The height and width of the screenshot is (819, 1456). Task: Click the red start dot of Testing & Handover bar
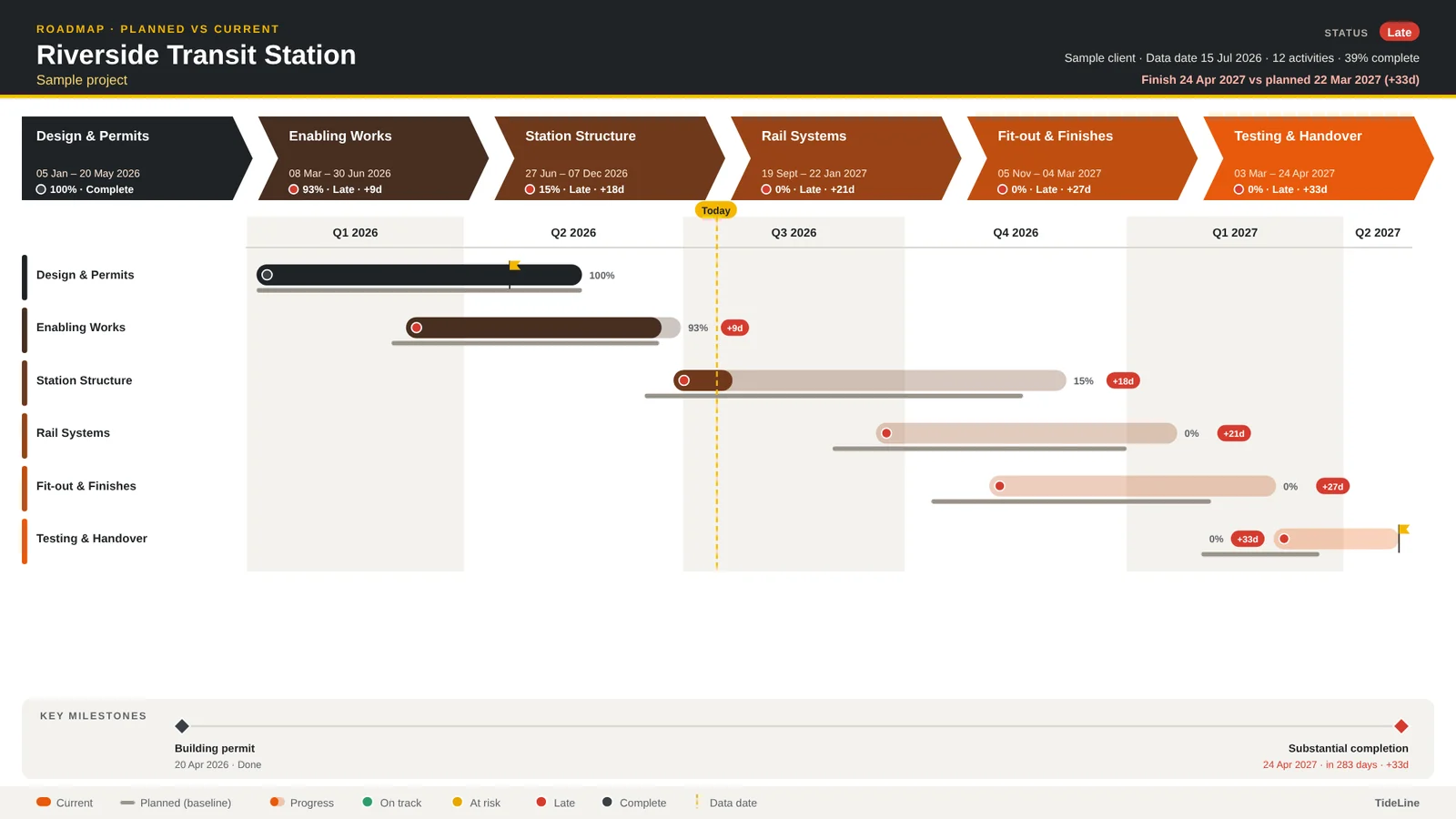1284,539
